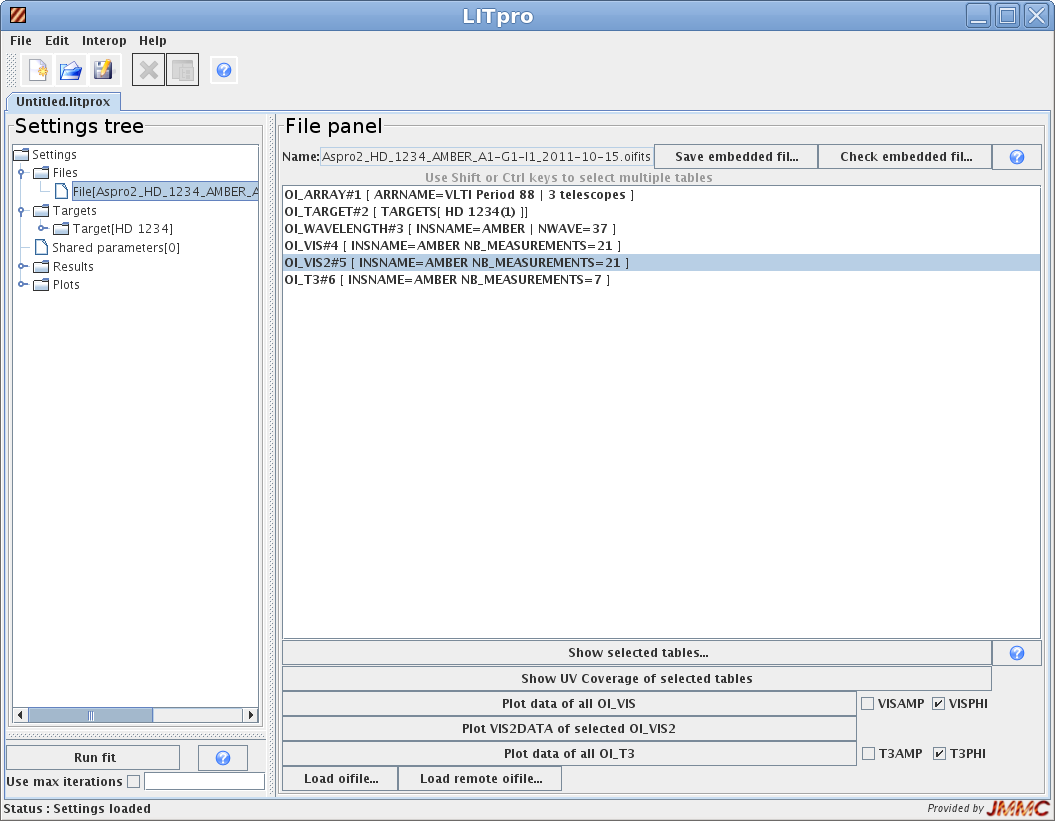Click the new settings file toolbar icon

(38, 70)
